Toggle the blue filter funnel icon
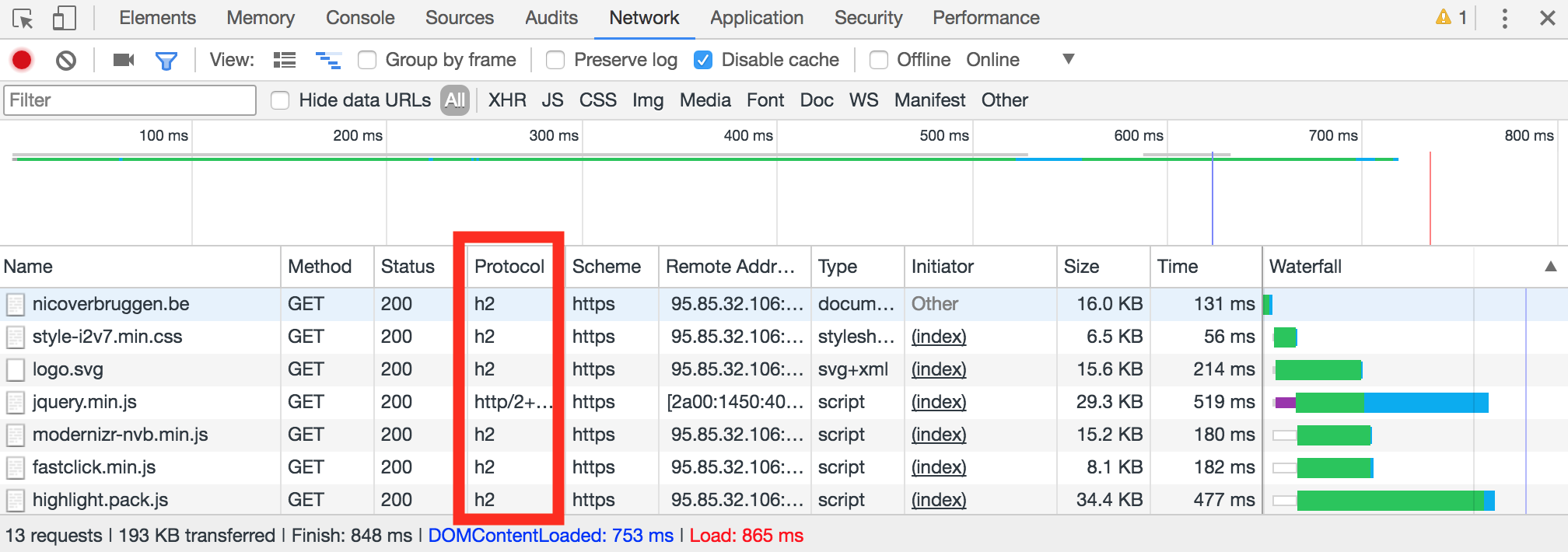 [166, 61]
